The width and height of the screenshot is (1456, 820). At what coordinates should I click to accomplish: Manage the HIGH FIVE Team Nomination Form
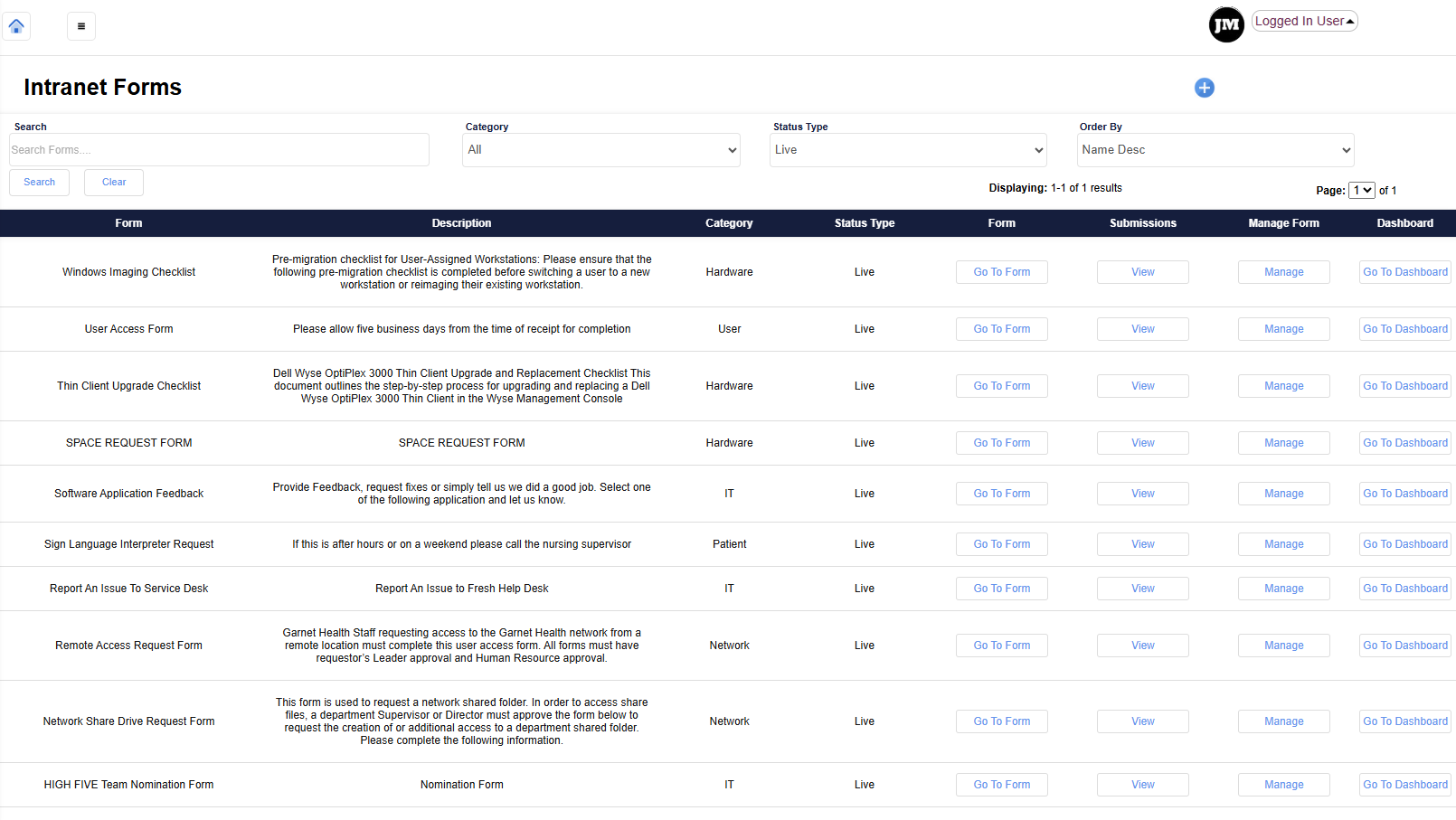pos(1284,785)
